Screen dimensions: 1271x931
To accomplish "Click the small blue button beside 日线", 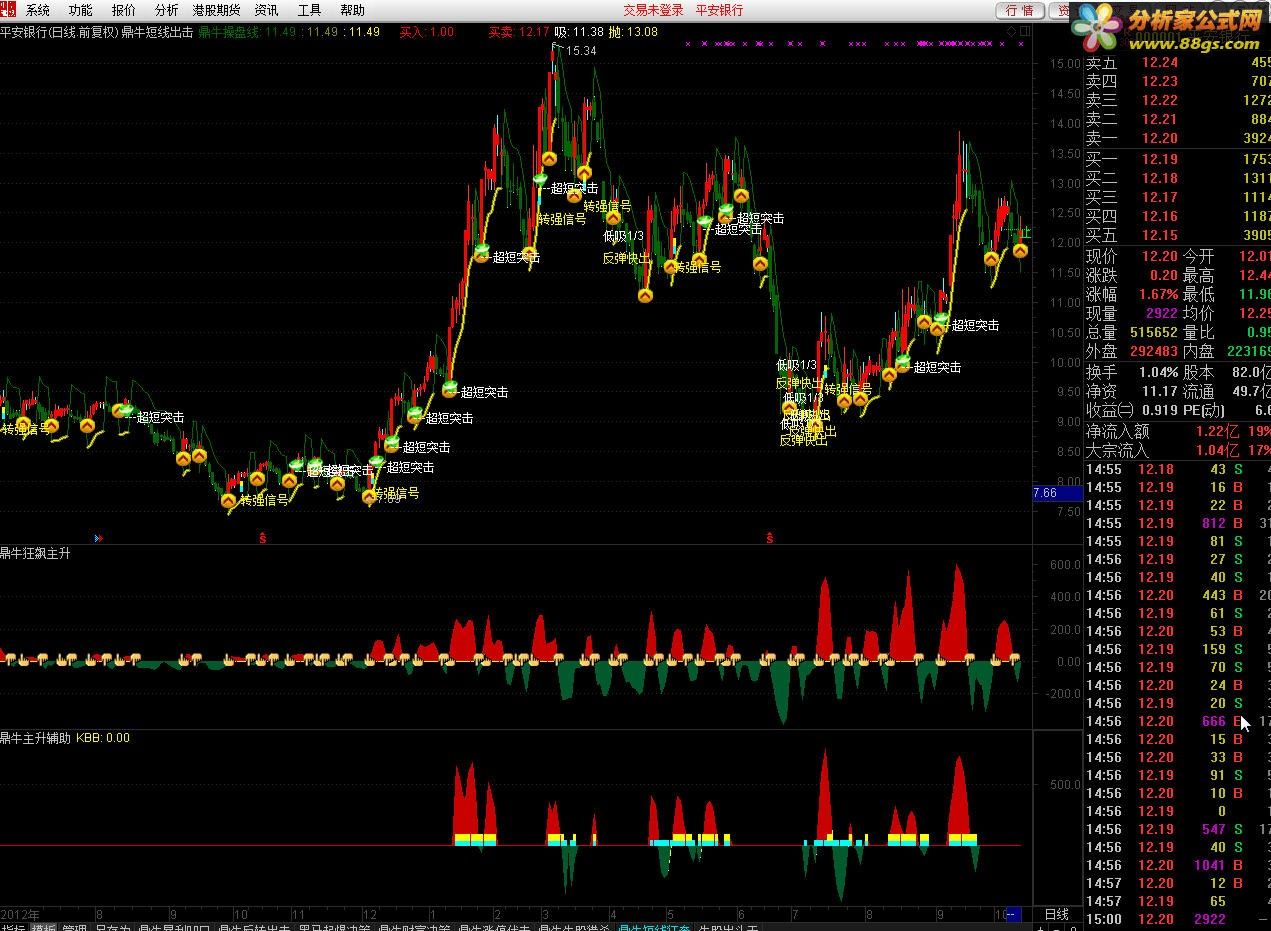I will tap(1012, 914).
